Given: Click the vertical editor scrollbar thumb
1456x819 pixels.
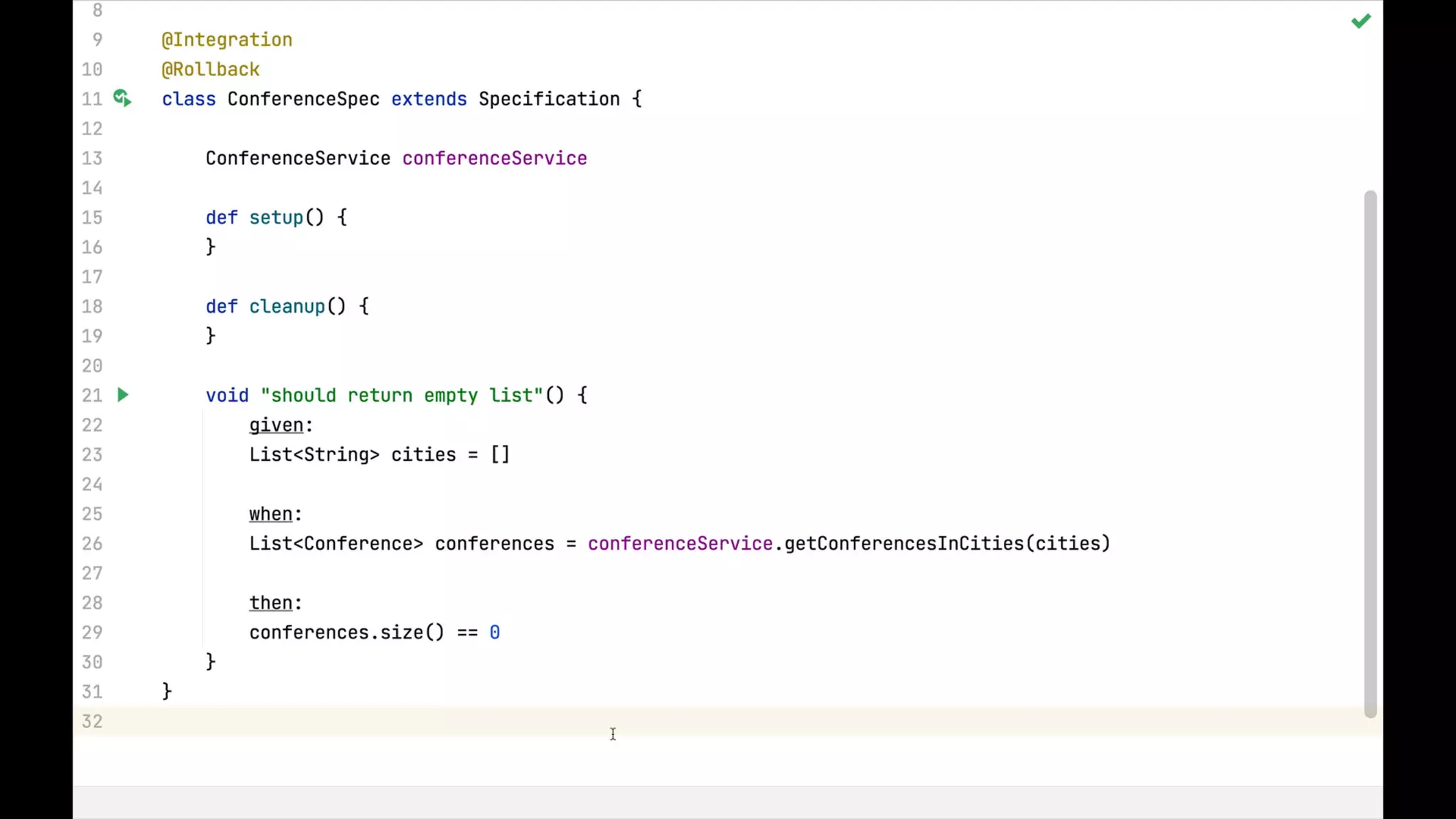Looking at the screenshot, I should 1370,454.
